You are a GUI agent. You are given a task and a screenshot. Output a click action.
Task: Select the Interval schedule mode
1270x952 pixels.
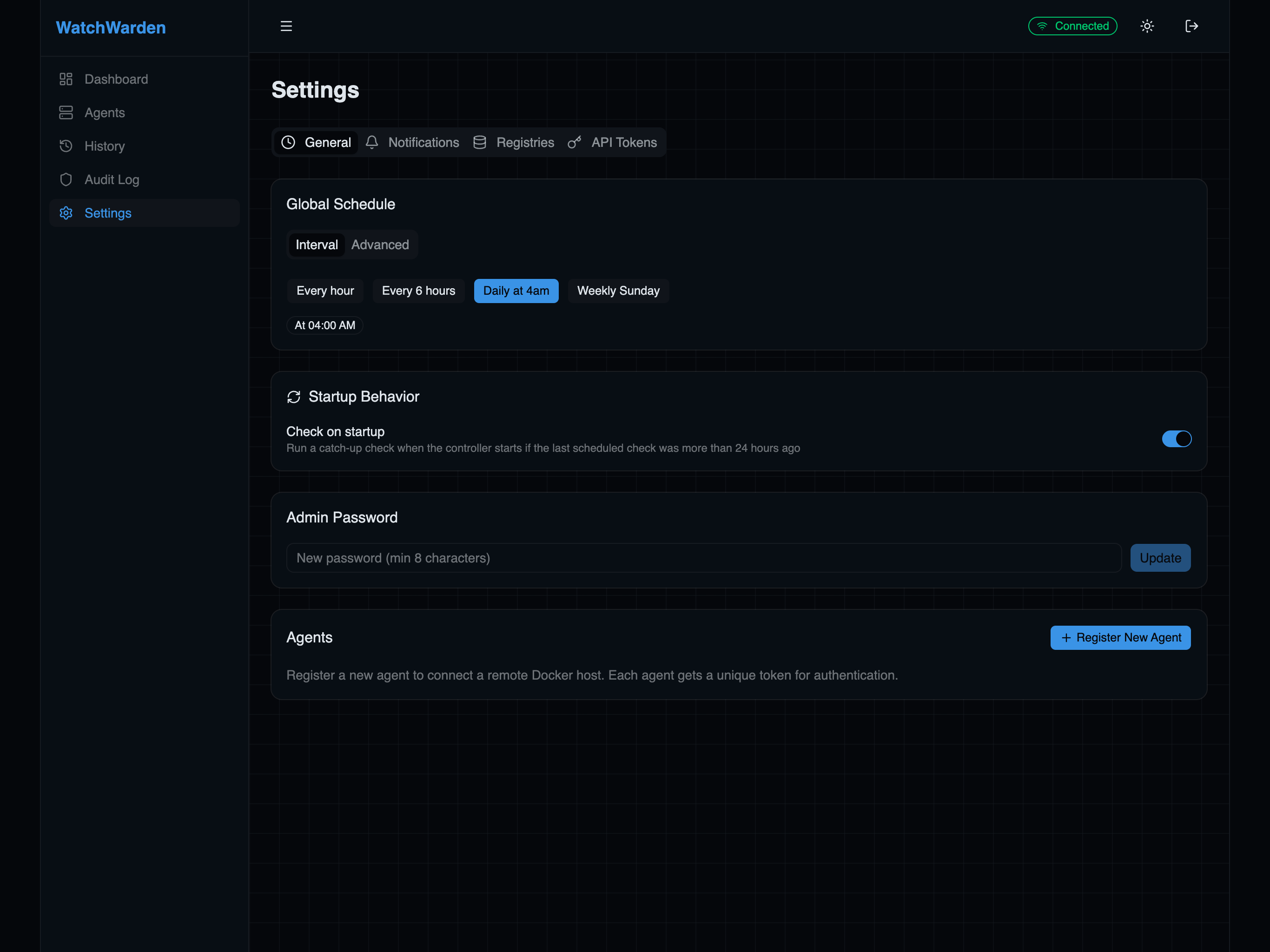coord(317,244)
